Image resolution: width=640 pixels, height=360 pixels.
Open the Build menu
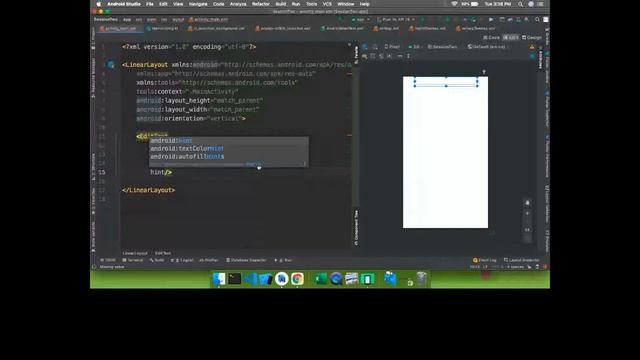281,4
